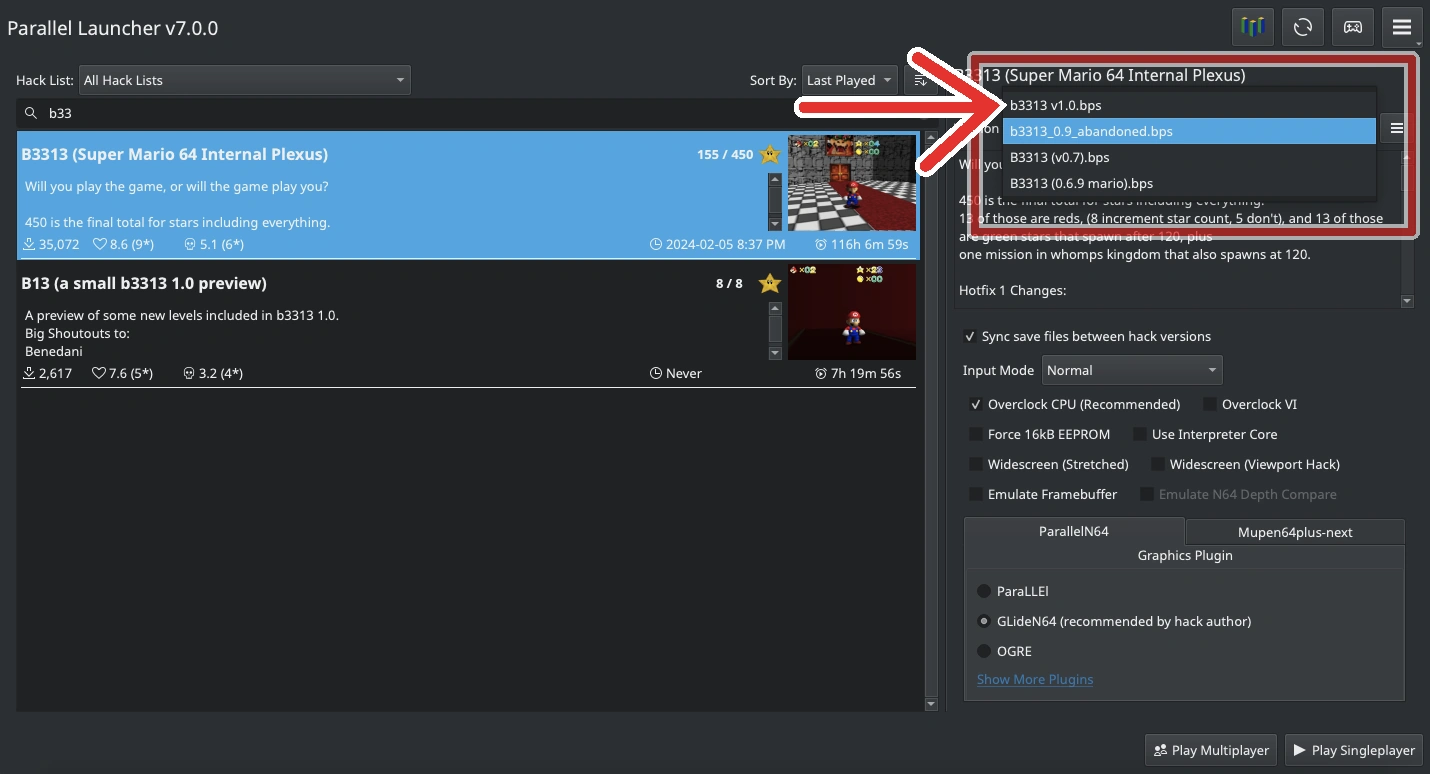Switch to the Mupen64plus-next tab
Image resolution: width=1430 pixels, height=774 pixels.
coord(1295,532)
